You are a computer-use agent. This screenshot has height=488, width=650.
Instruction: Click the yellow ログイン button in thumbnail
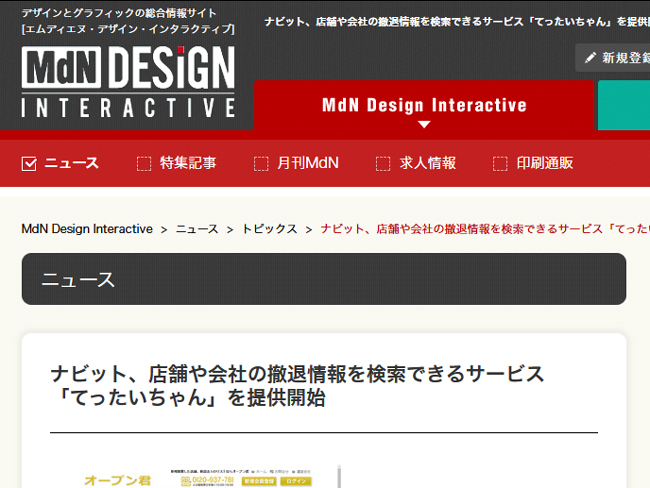point(296,481)
